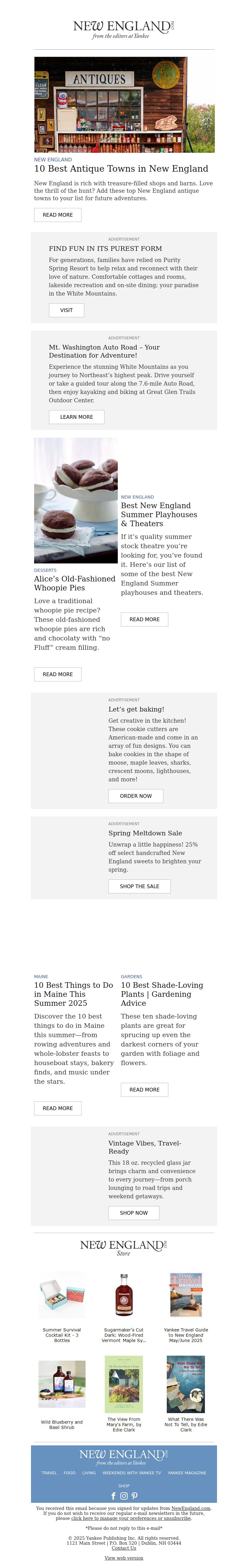Click the Order Now cookie cutters button
Screen dimensions: 248x1568
pos(135,796)
